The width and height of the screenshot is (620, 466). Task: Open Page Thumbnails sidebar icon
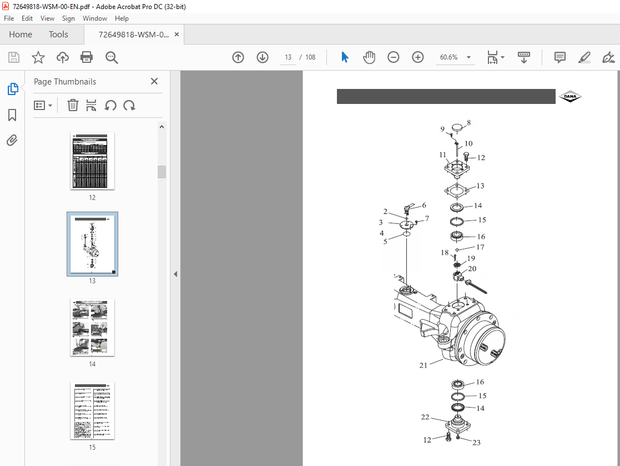click(13, 89)
